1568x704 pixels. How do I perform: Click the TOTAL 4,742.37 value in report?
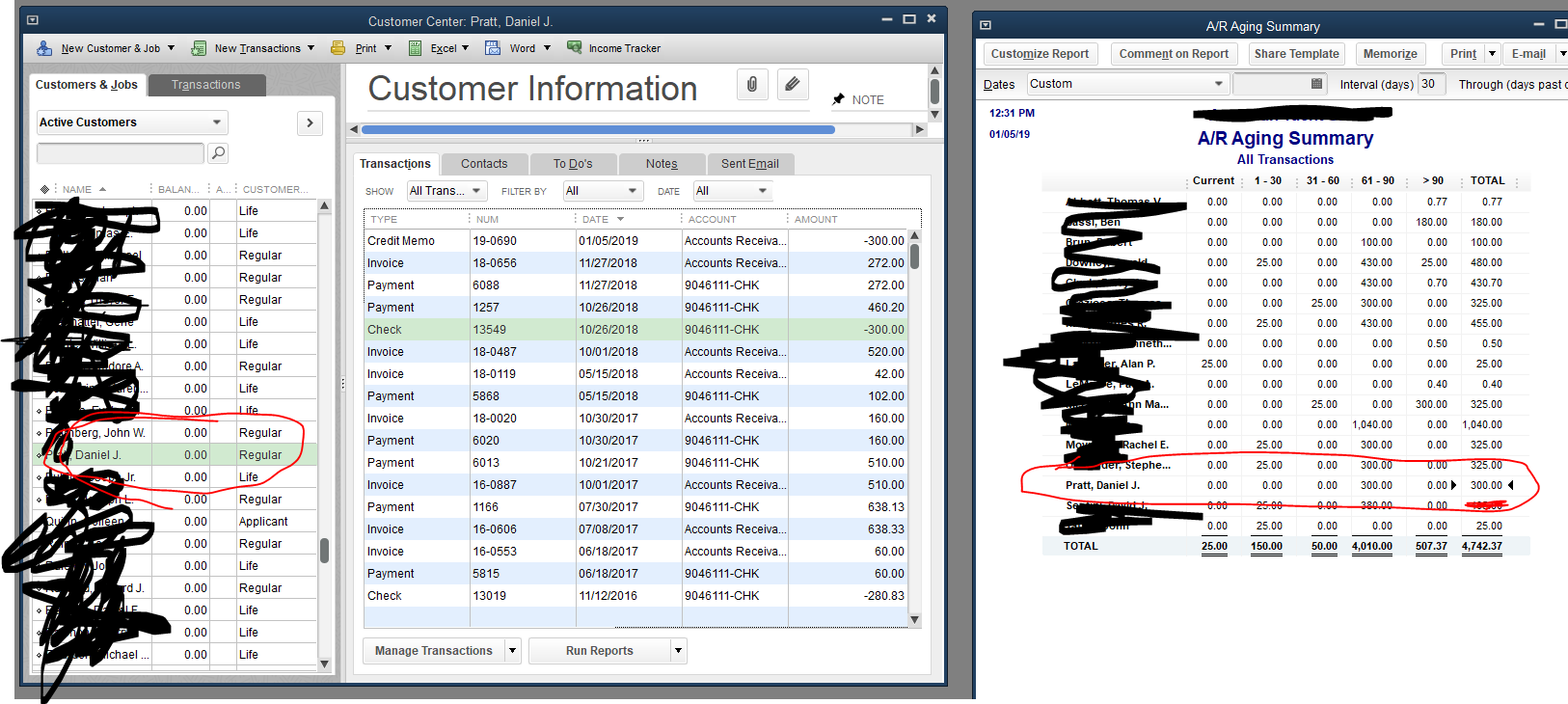click(1481, 546)
